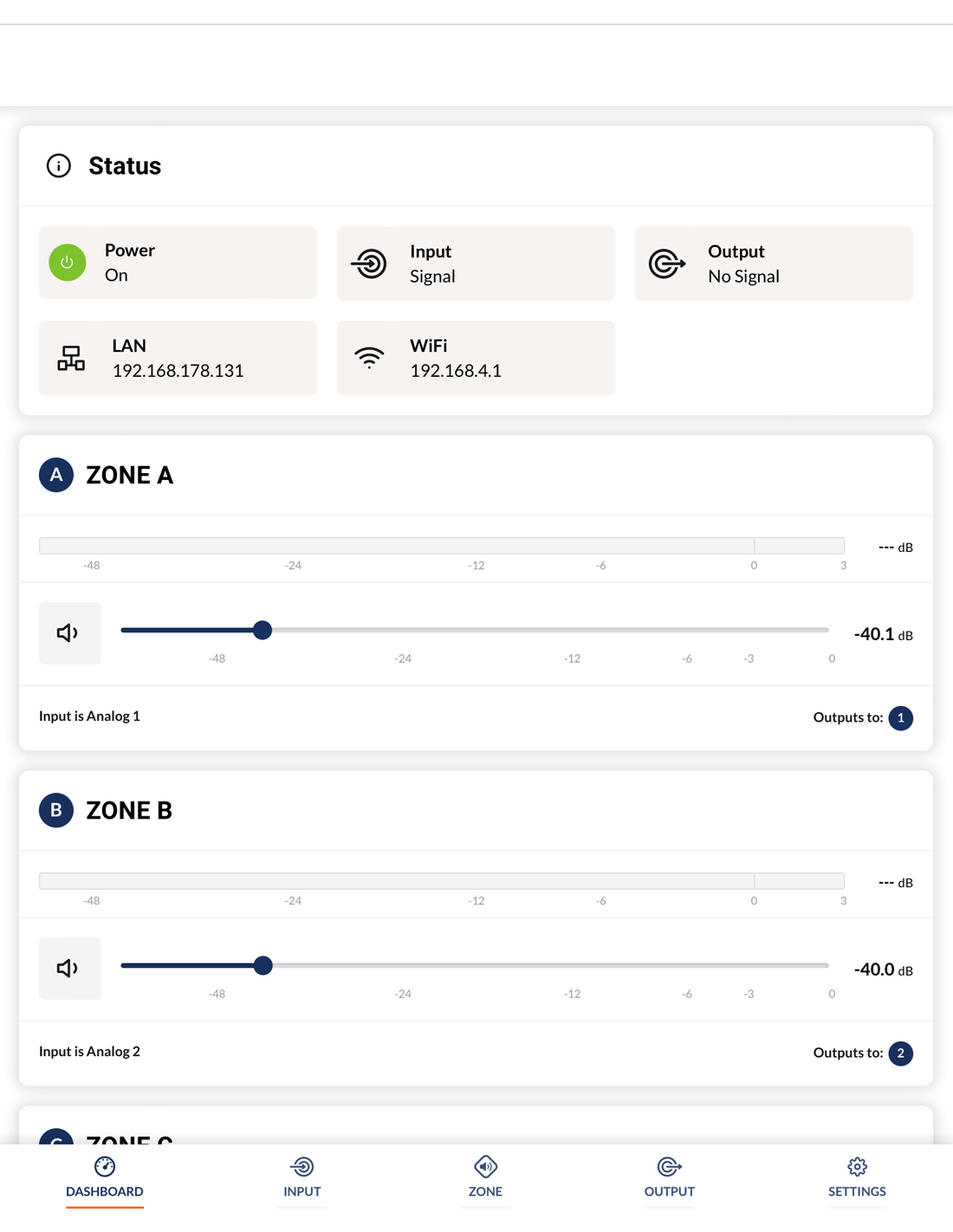The image size is (953, 1232).
Task: Click the green Power status icon
Action: pyautogui.click(x=68, y=263)
